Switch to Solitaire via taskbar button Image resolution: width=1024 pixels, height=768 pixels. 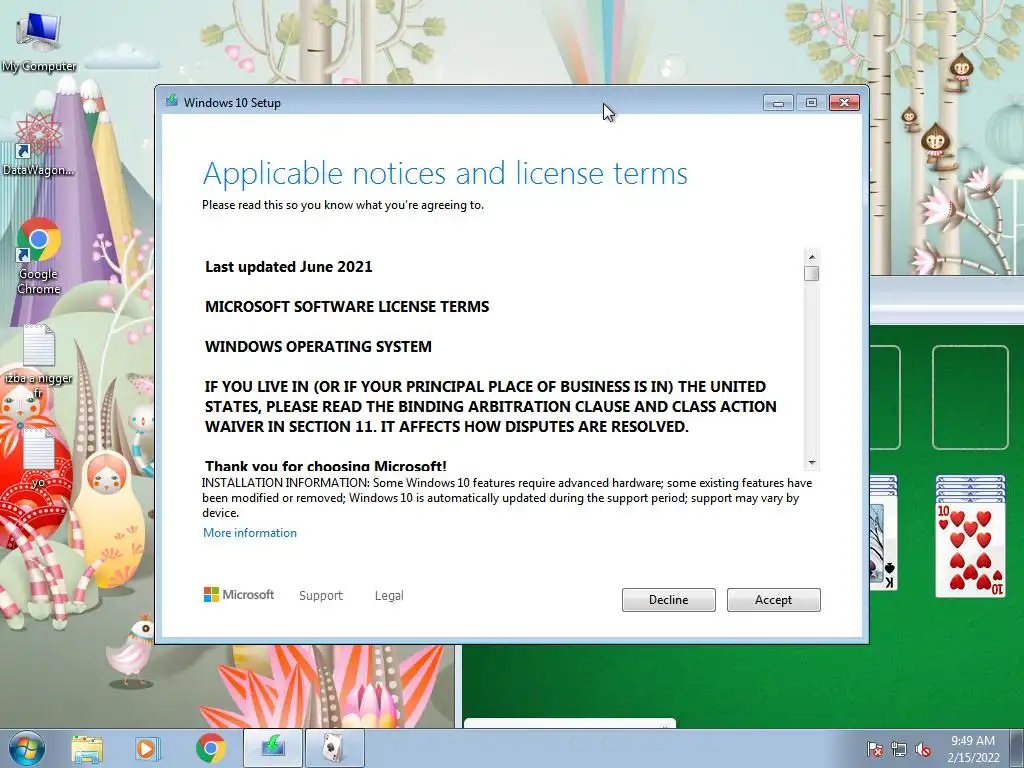click(334, 748)
